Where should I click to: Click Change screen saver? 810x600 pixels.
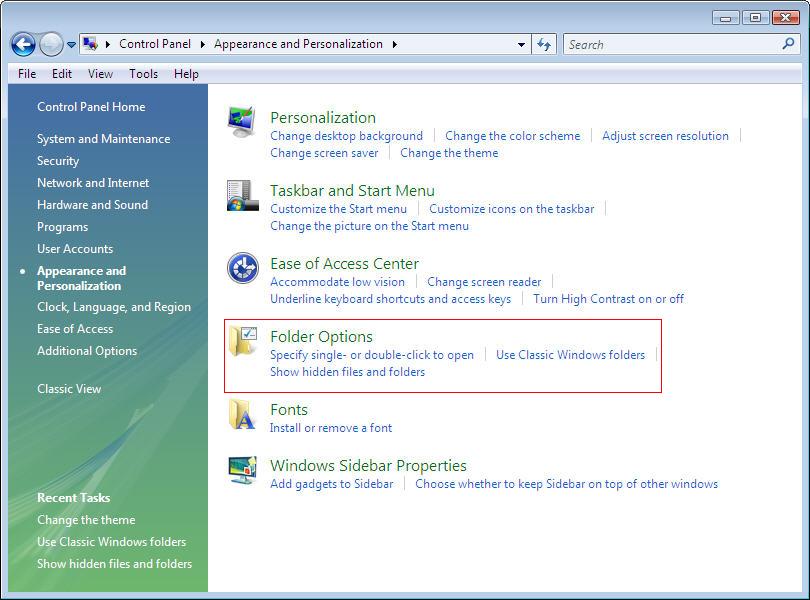[324, 153]
